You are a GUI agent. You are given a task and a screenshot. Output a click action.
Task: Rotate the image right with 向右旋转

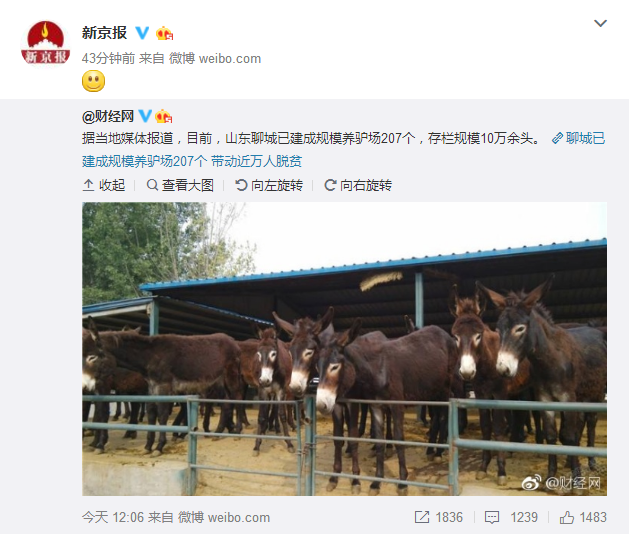[358, 185]
